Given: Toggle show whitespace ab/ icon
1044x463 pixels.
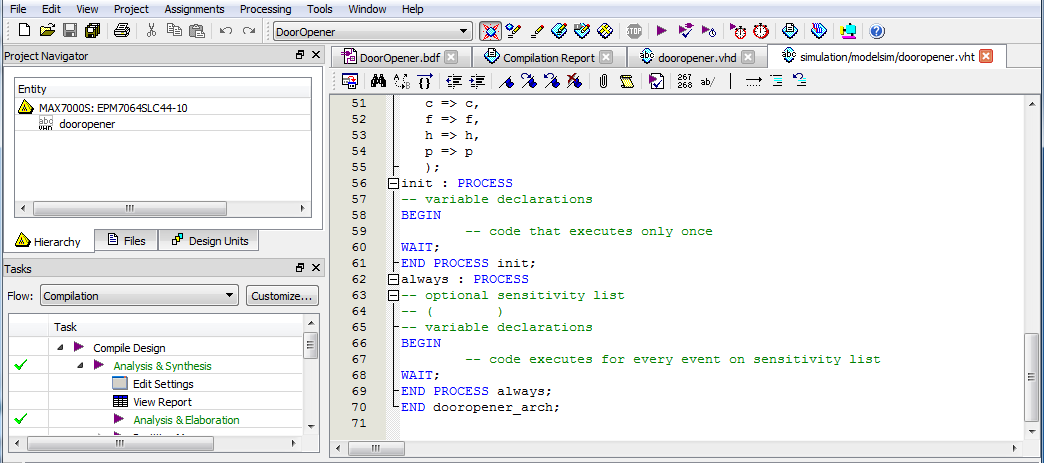Looking at the screenshot, I should pyautogui.click(x=708, y=81).
